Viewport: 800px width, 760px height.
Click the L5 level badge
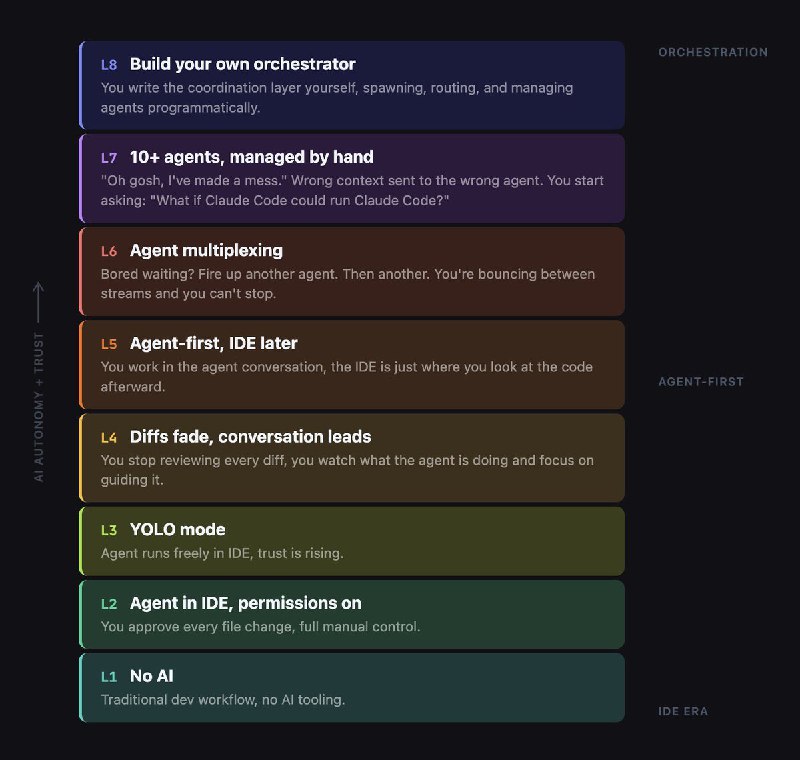(x=109, y=344)
